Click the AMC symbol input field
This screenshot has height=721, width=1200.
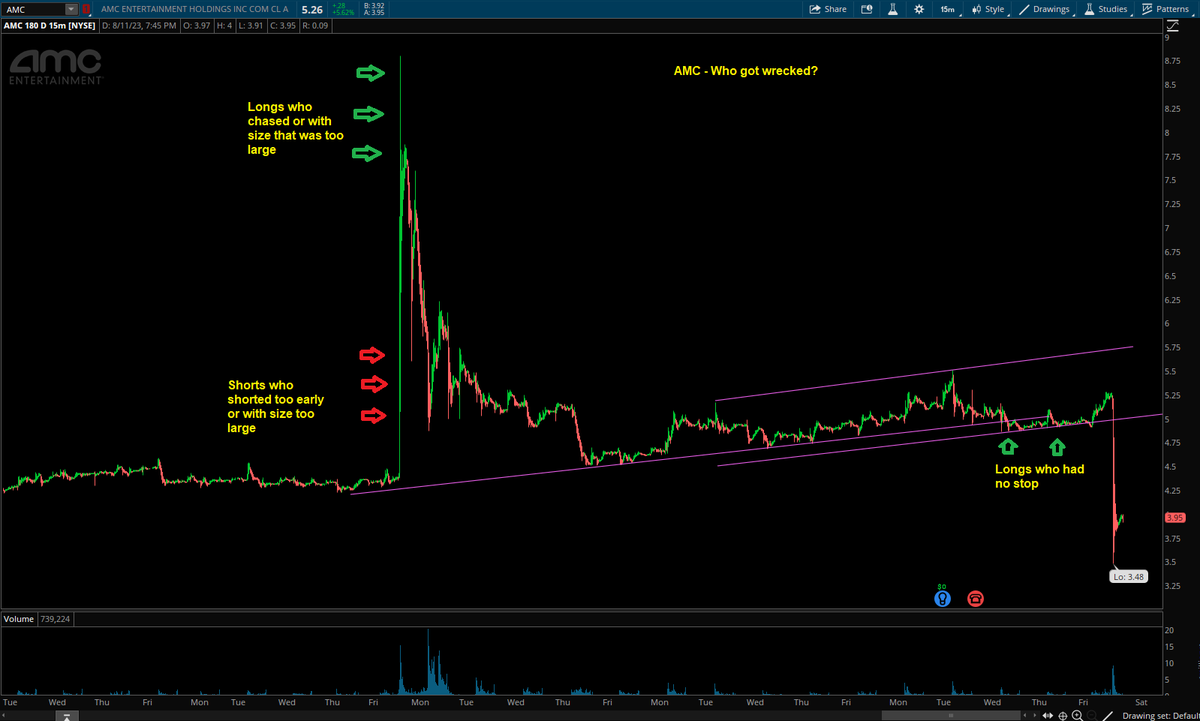[33, 9]
